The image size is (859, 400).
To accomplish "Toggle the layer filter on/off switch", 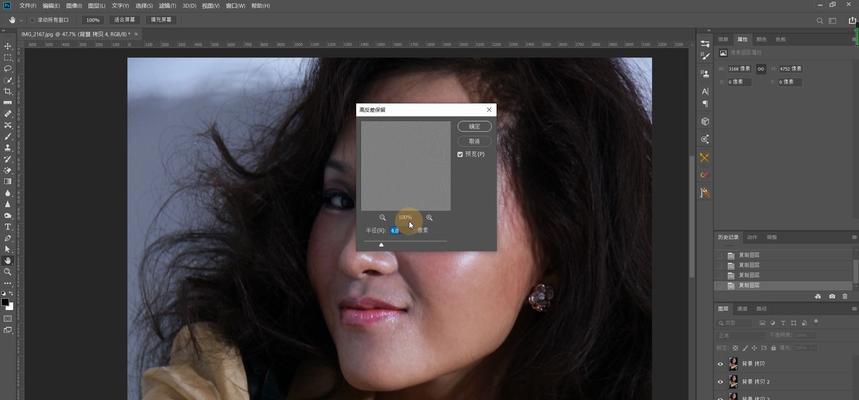I will click(816, 322).
